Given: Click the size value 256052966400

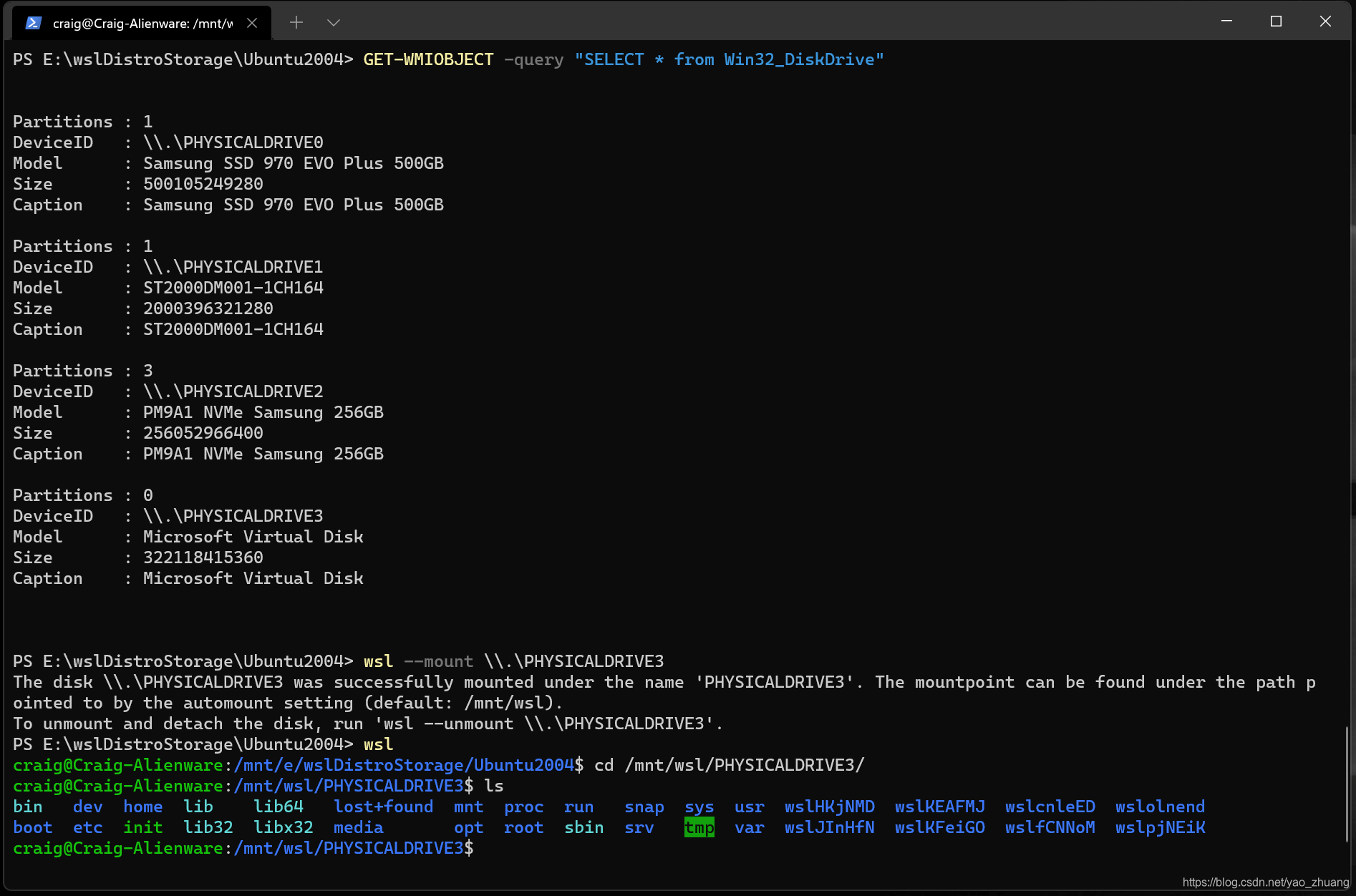Looking at the screenshot, I should [203, 433].
